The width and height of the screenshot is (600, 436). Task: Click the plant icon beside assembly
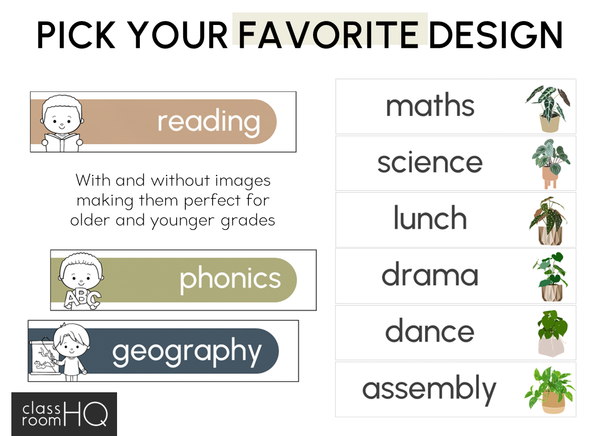[x=547, y=388]
